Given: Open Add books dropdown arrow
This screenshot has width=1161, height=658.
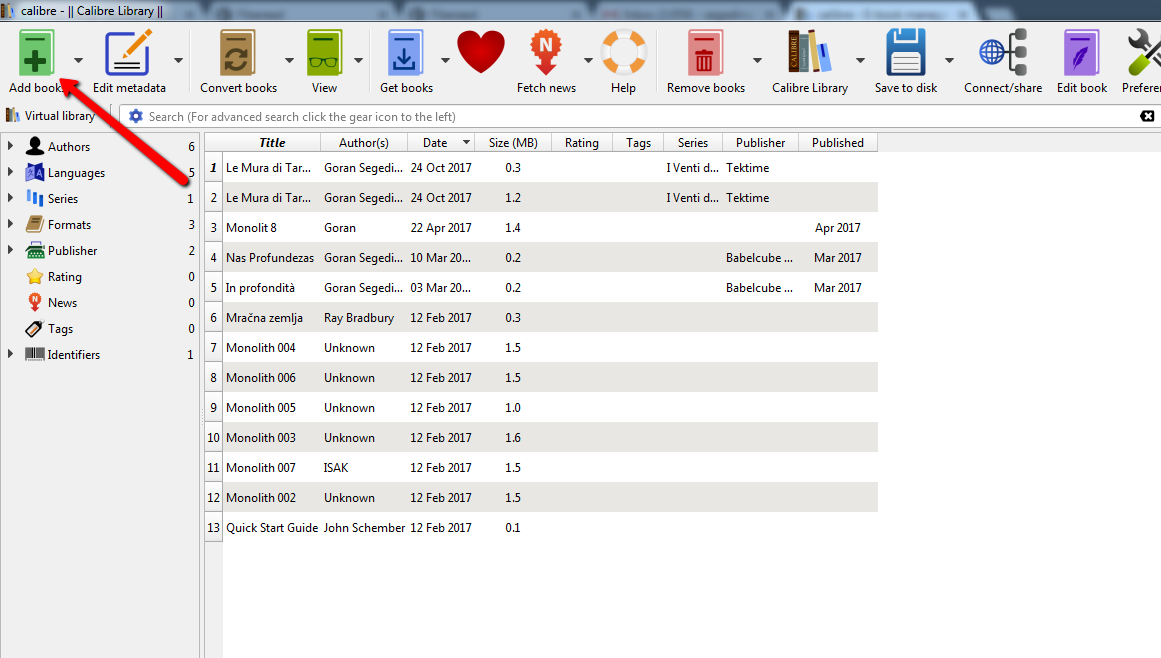Looking at the screenshot, I should (78, 60).
